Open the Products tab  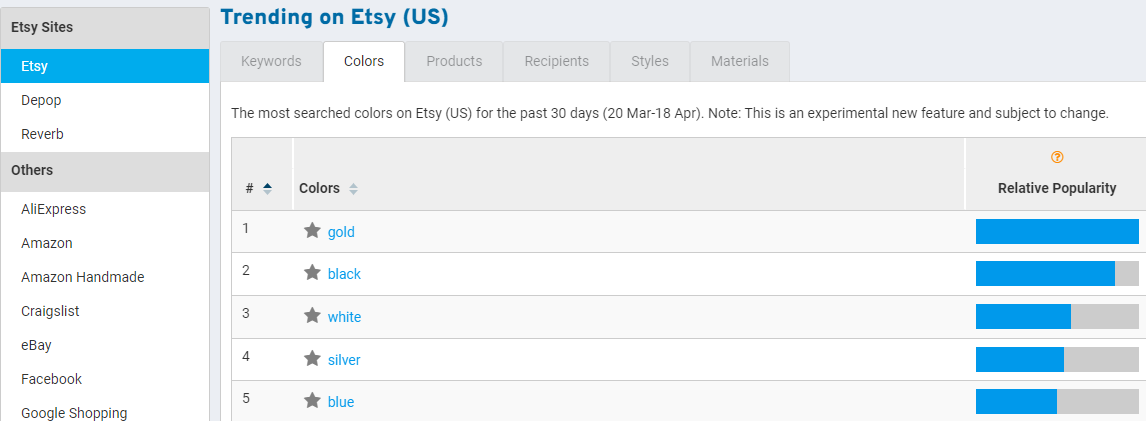454,61
